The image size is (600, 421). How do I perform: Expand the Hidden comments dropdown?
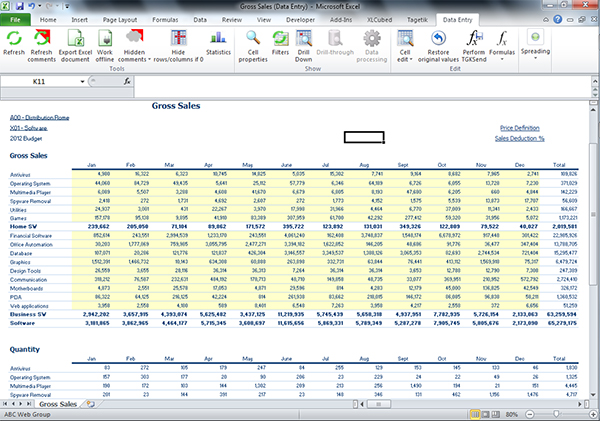[149, 60]
